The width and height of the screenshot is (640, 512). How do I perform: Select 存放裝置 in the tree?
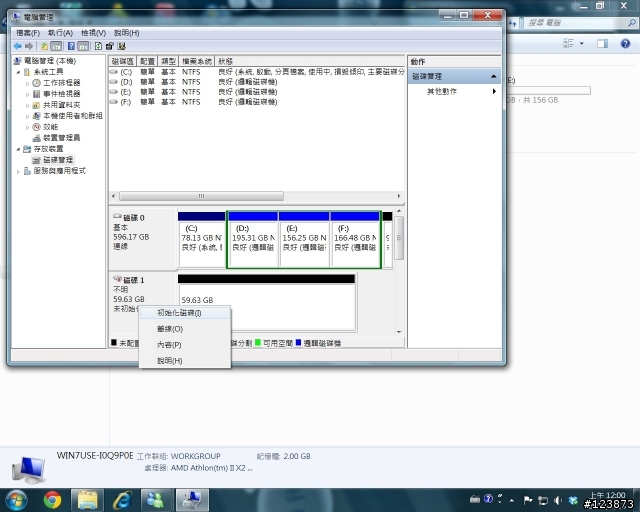click(49, 149)
